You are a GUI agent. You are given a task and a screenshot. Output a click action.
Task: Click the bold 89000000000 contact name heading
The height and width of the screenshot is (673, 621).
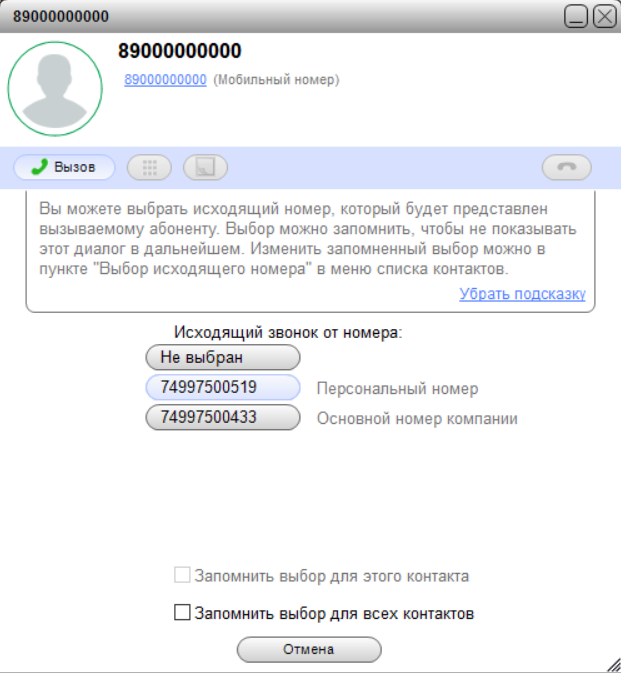[x=180, y=51]
